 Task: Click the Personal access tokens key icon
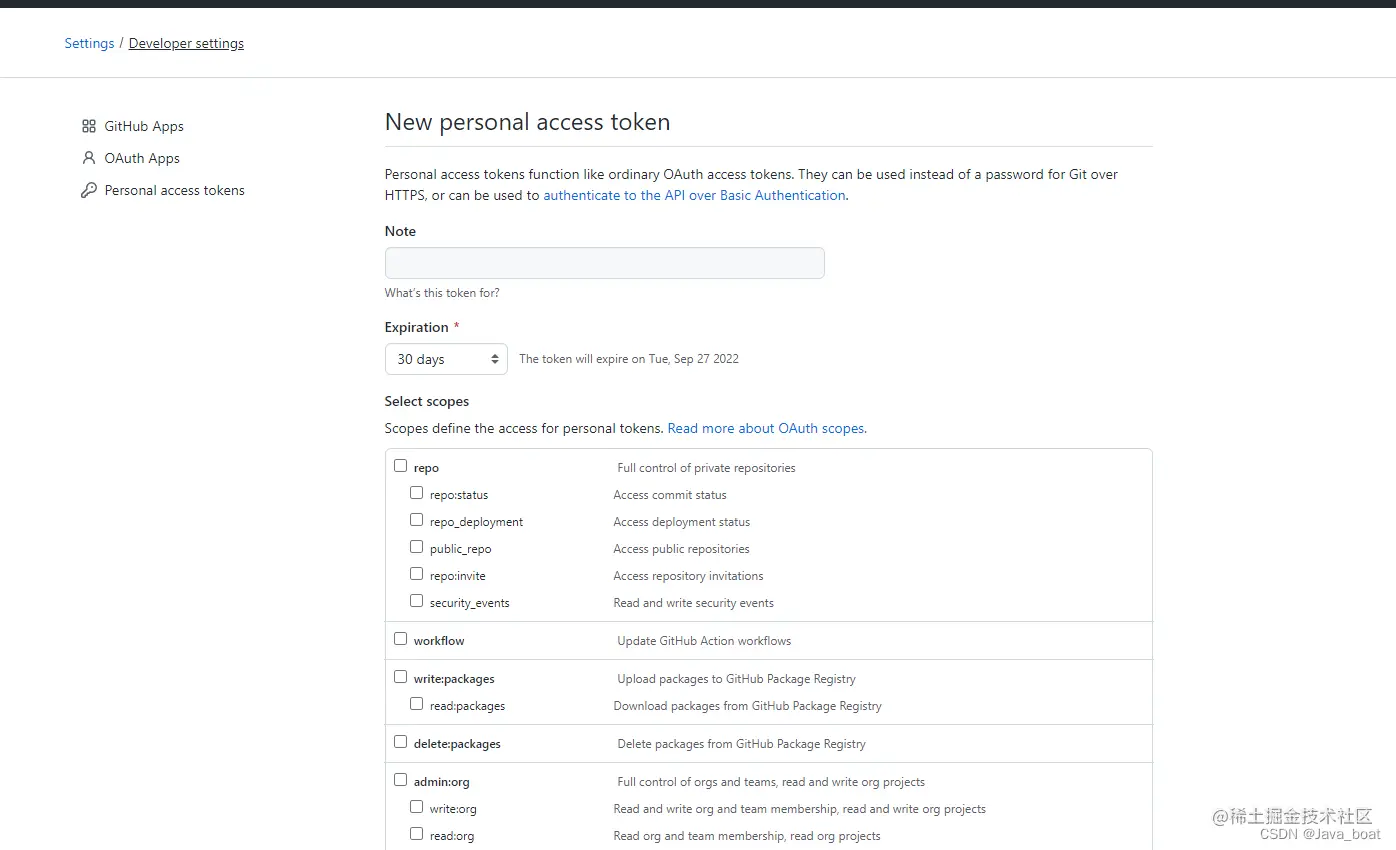tap(89, 190)
